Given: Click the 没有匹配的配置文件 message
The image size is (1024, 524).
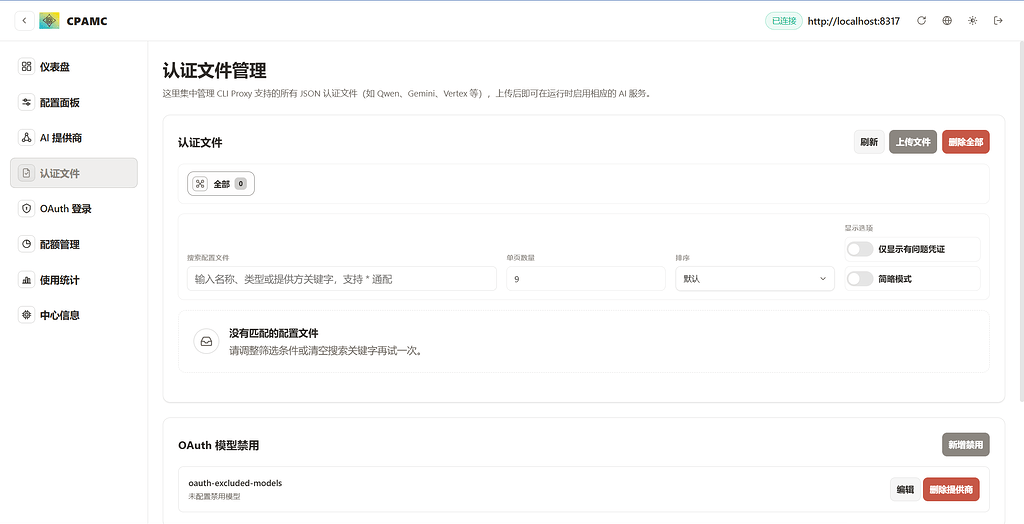Looking at the screenshot, I should [x=274, y=333].
